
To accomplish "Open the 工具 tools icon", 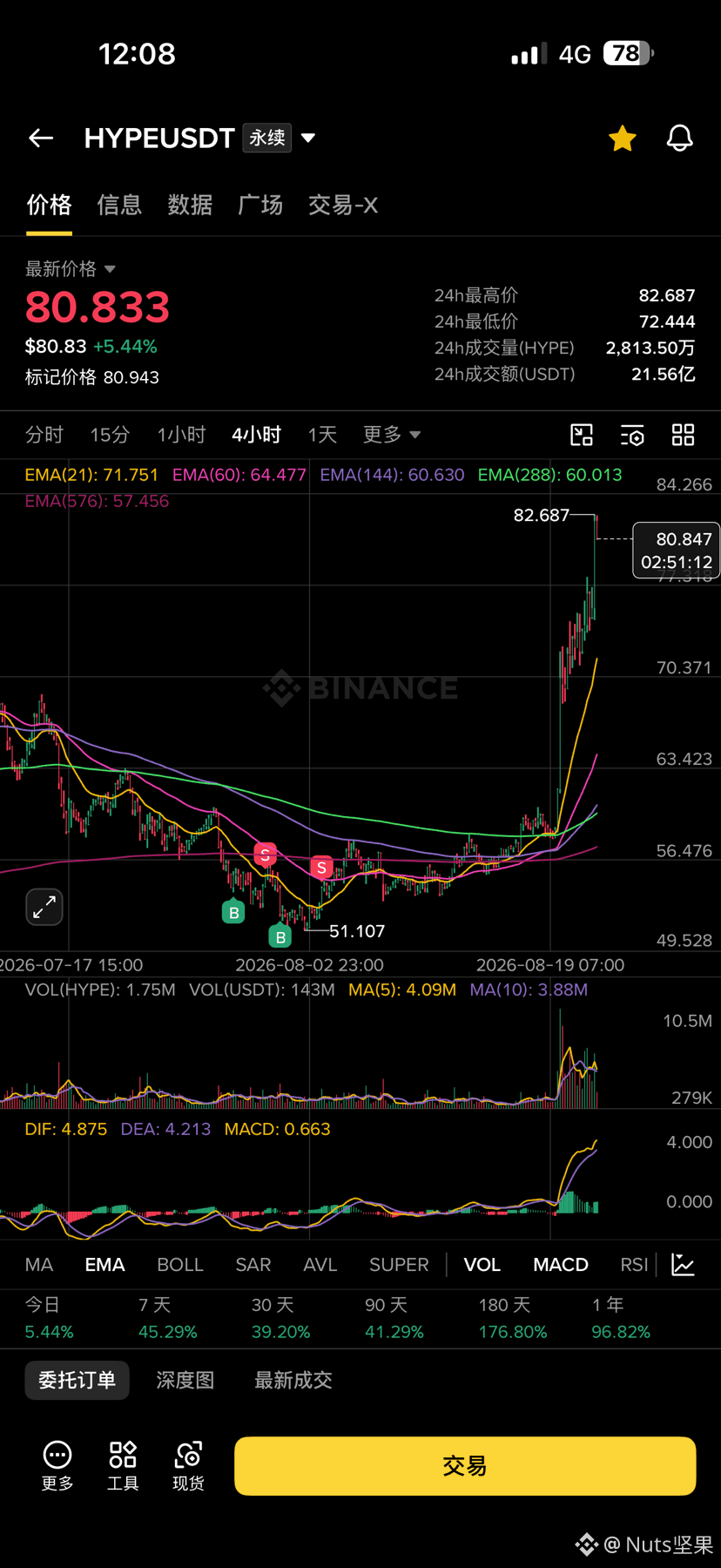I will click(123, 1465).
